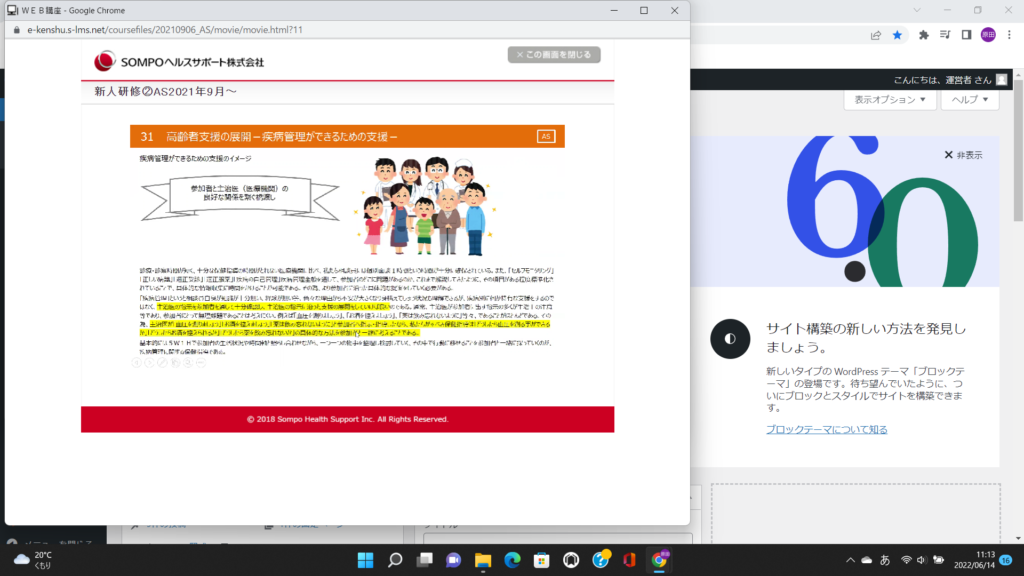The width and height of the screenshot is (1024, 576).
Task: Advance slides with the next arrow icon
Action: (x=150, y=362)
